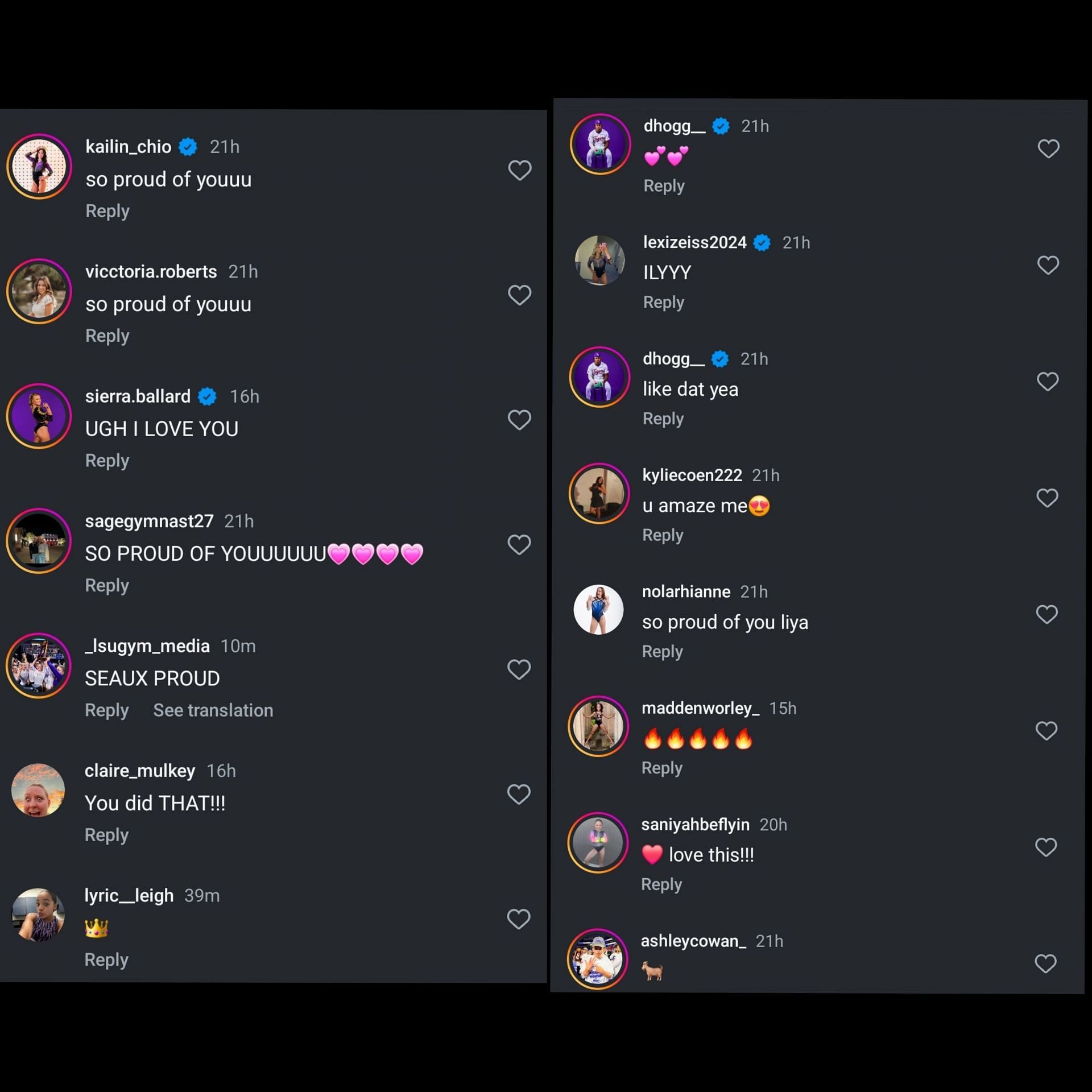This screenshot has width=1092, height=1092.
Task: Like kailin_chio's "so proud of youuu" comment
Action: pyautogui.click(x=519, y=170)
